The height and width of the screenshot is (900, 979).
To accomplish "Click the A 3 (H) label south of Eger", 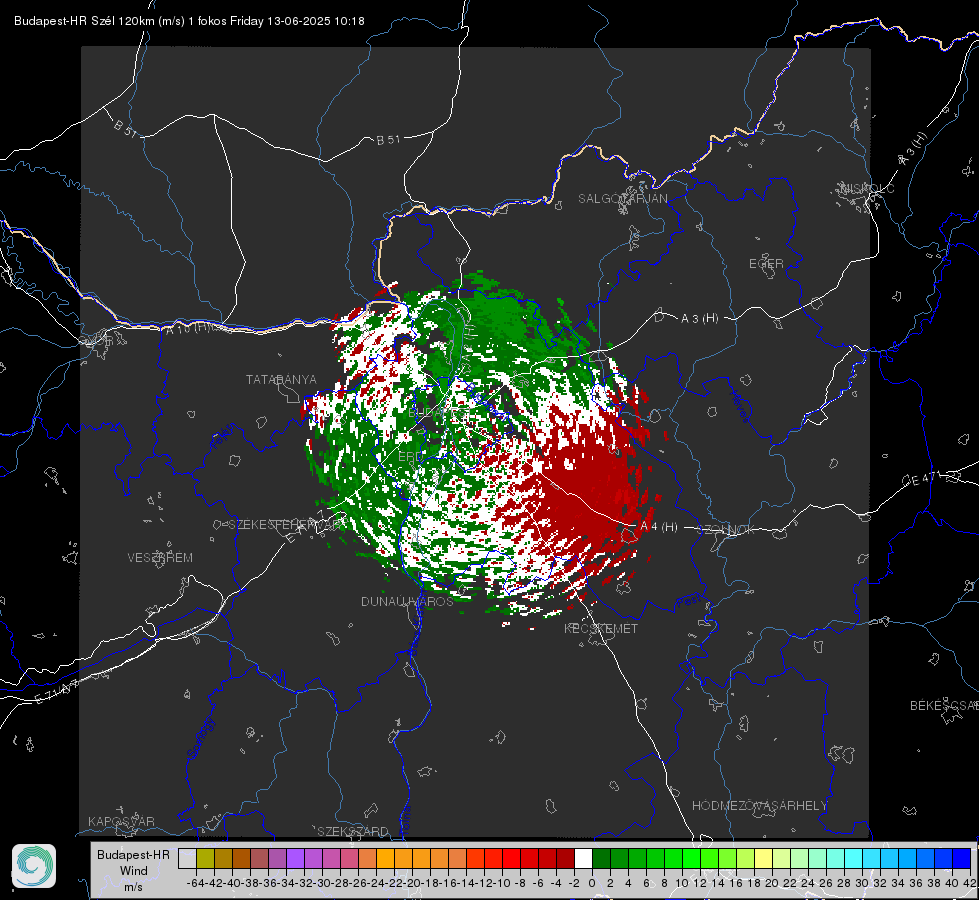I will [x=699, y=319].
